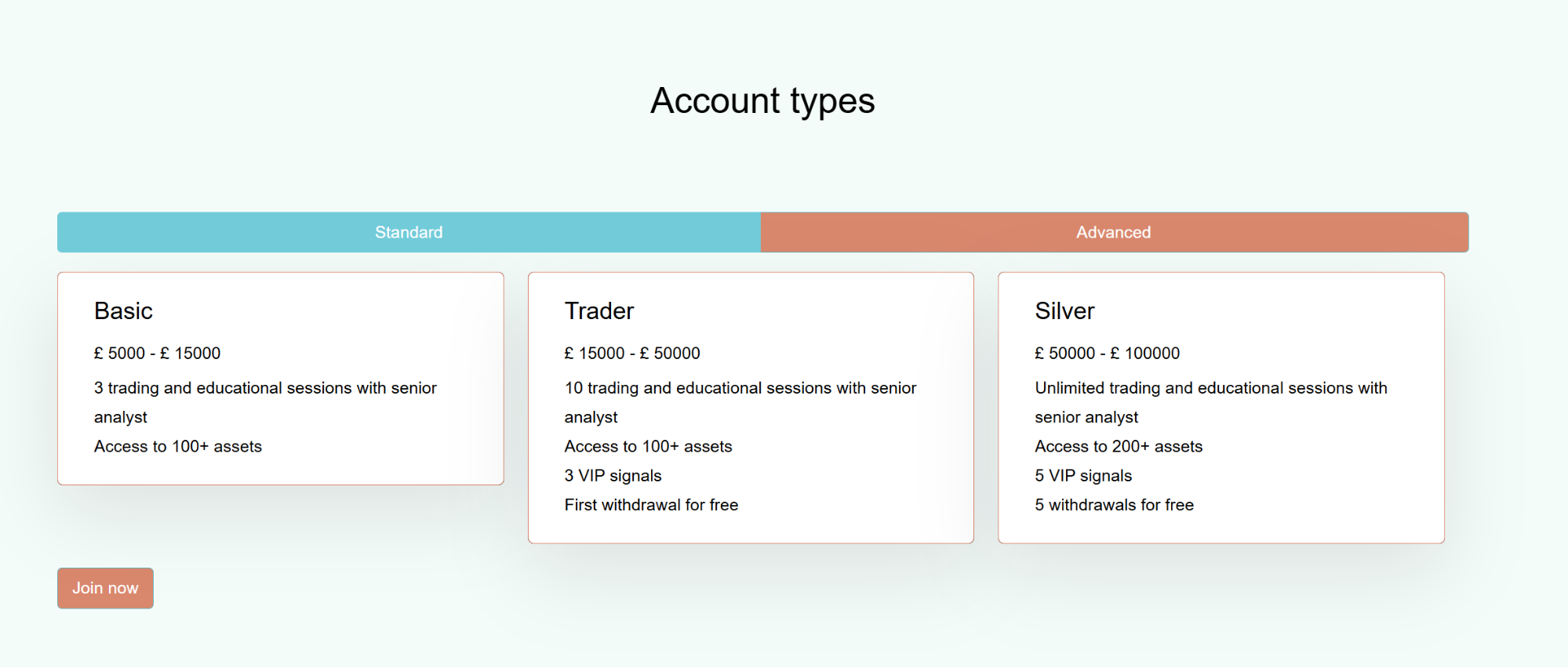Click Access to 100+ assets in Basic card
1568x668 pixels.
tap(178, 447)
